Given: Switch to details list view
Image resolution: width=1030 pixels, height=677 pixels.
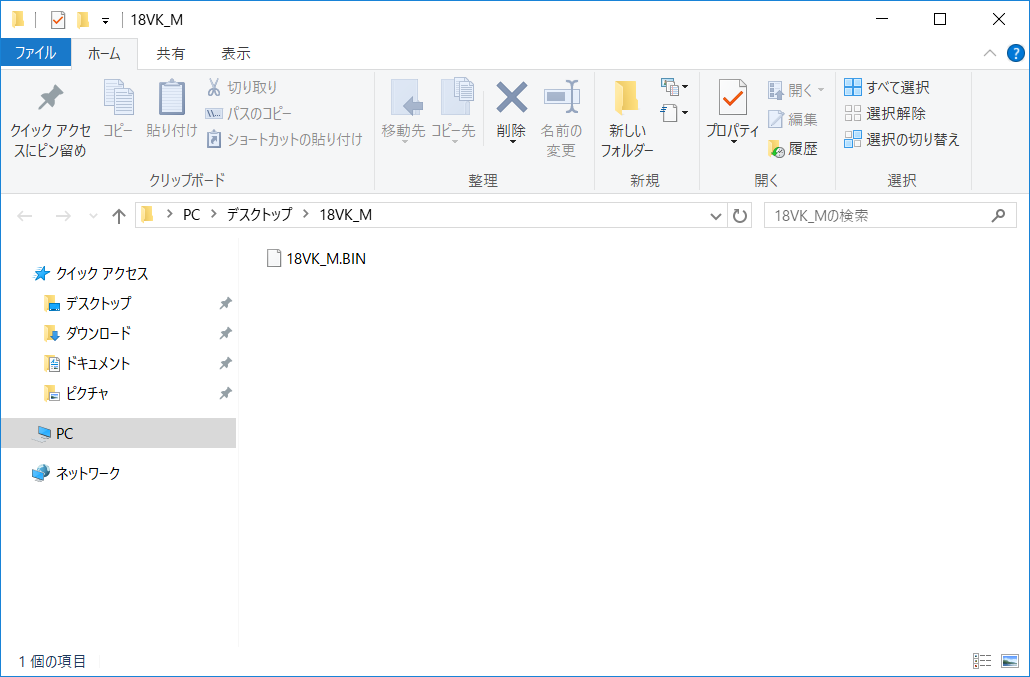Looking at the screenshot, I should click(x=982, y=661).
